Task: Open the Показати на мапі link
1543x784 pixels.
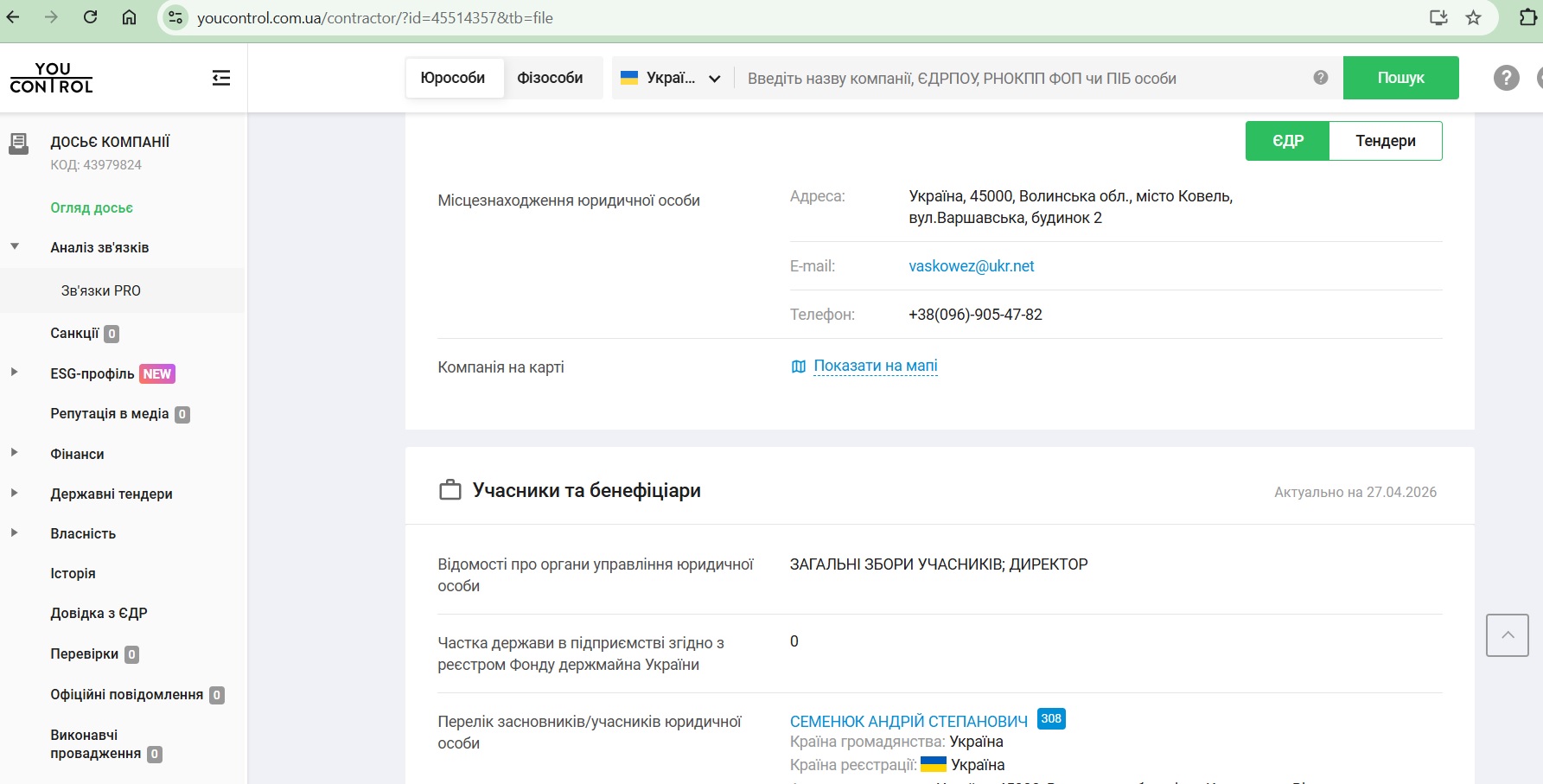Action: (x=875, y=366)
